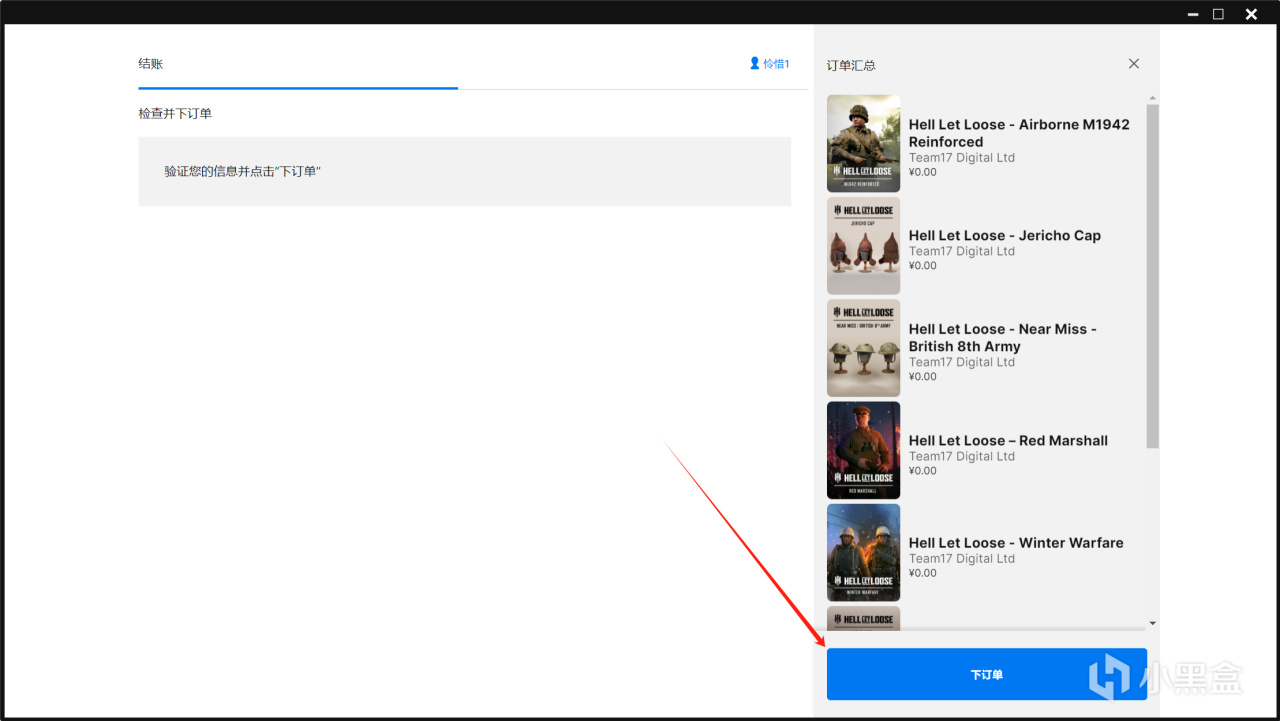Click the Near Miss British 8th Army thumbnail
This screenshot has height=721, width=1280.
(863, 348)
